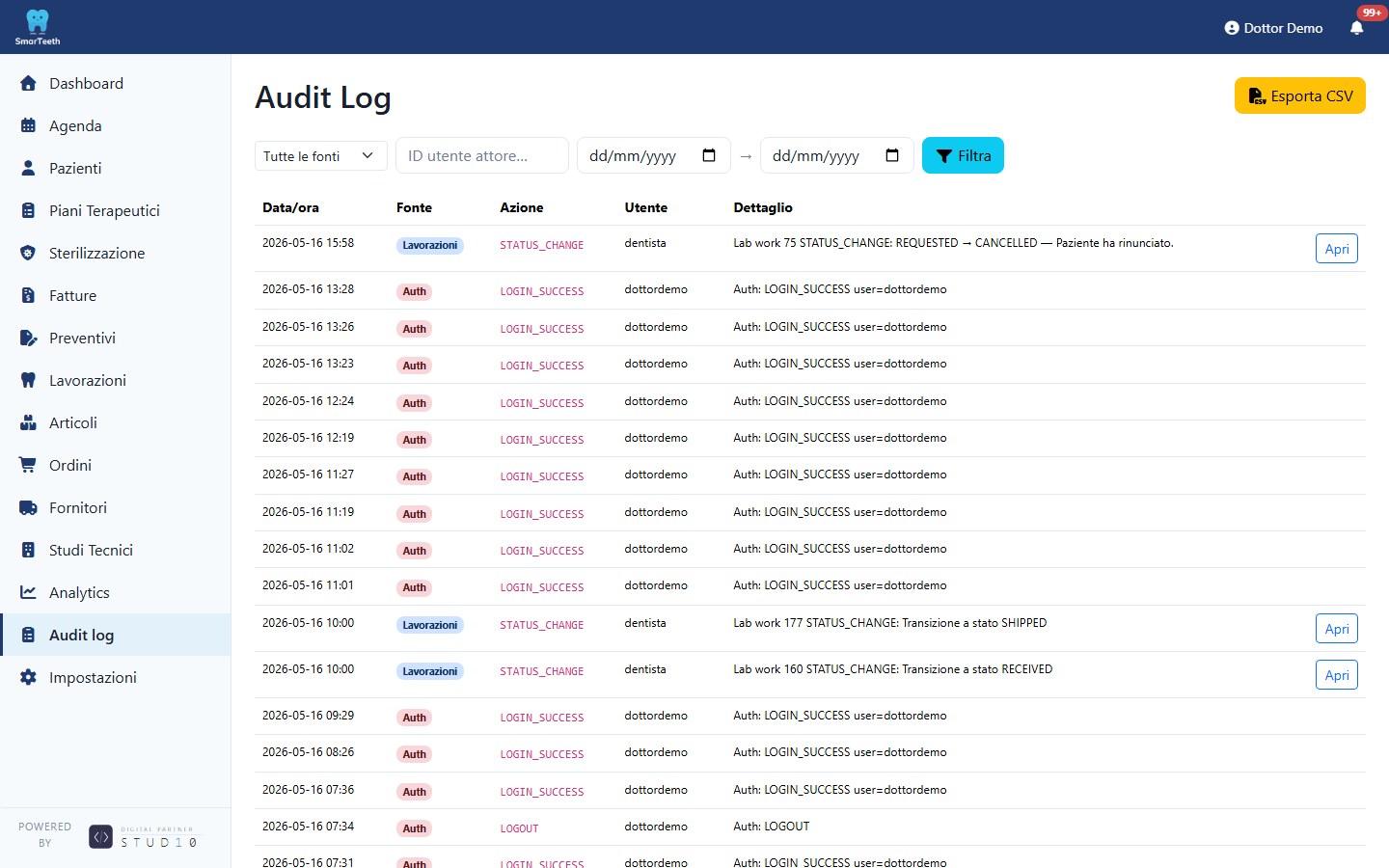Click the Audit log sidebar icon

[28, 635]
